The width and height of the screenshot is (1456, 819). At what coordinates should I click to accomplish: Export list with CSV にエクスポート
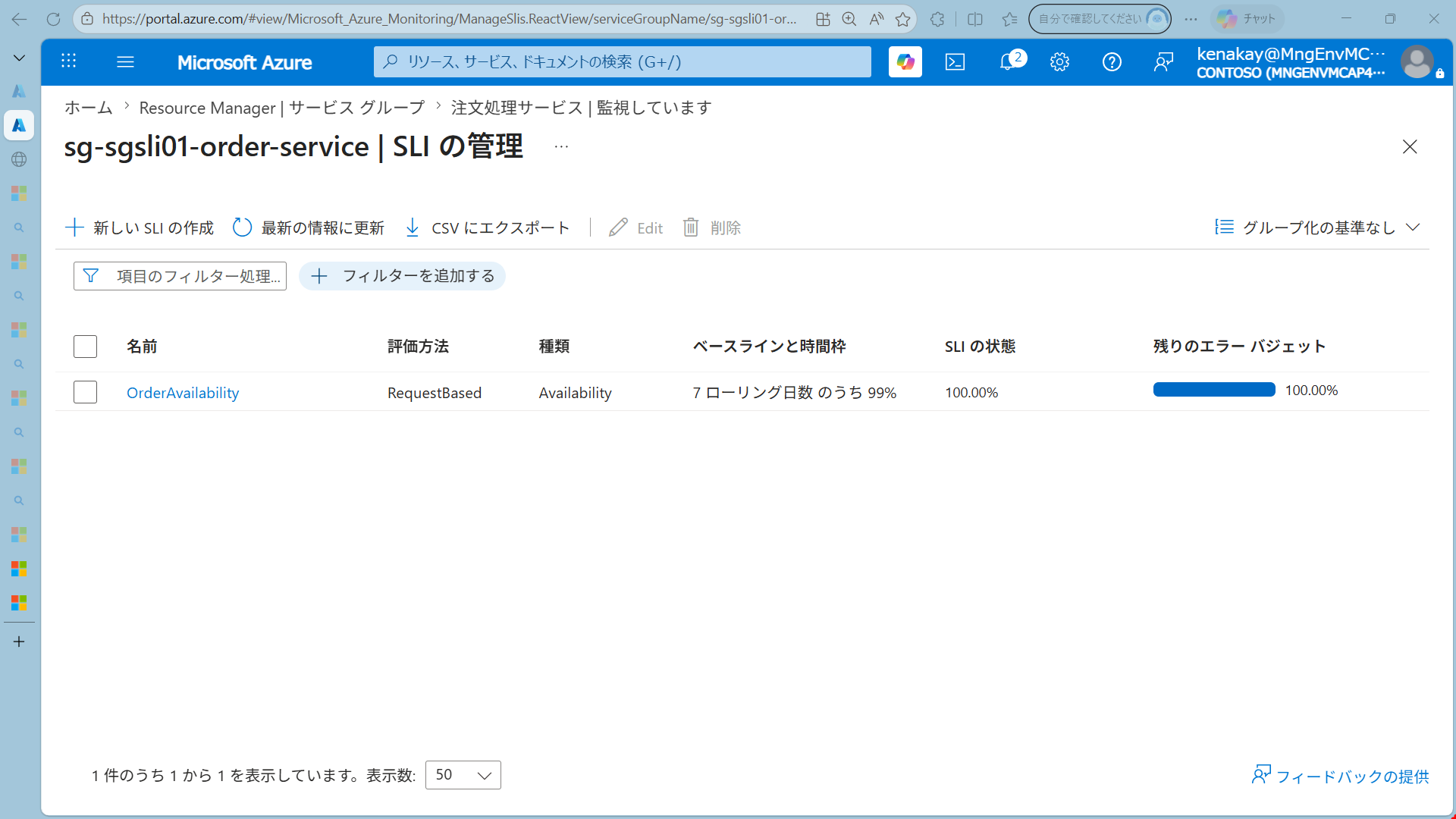(x=487, y=227)
